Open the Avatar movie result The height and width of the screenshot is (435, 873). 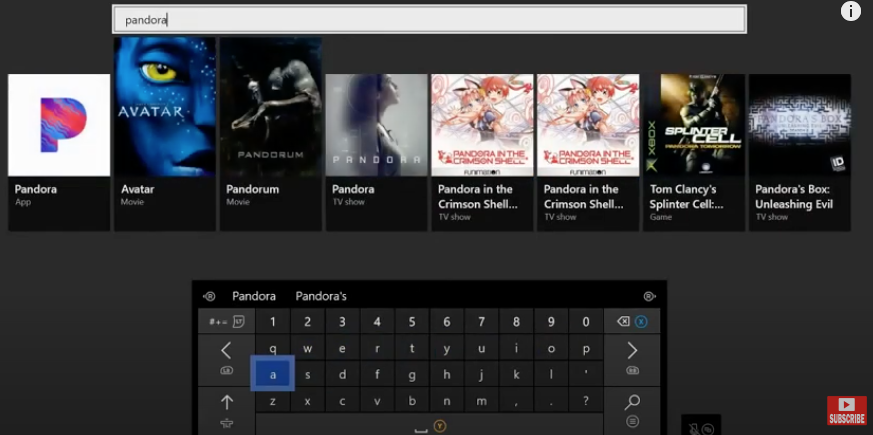(165, 125)
